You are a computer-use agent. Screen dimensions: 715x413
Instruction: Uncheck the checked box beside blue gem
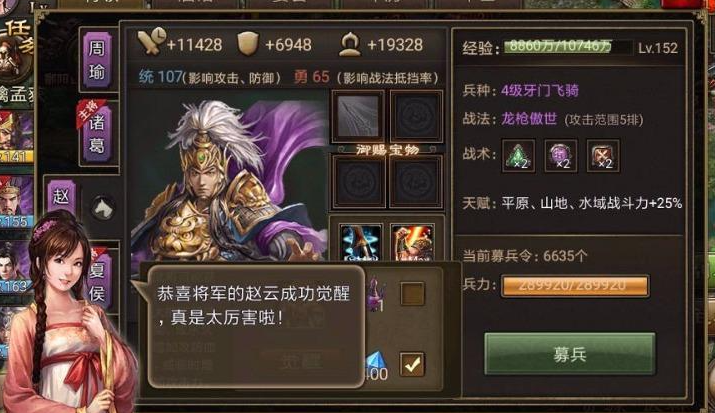click(412, 364)
